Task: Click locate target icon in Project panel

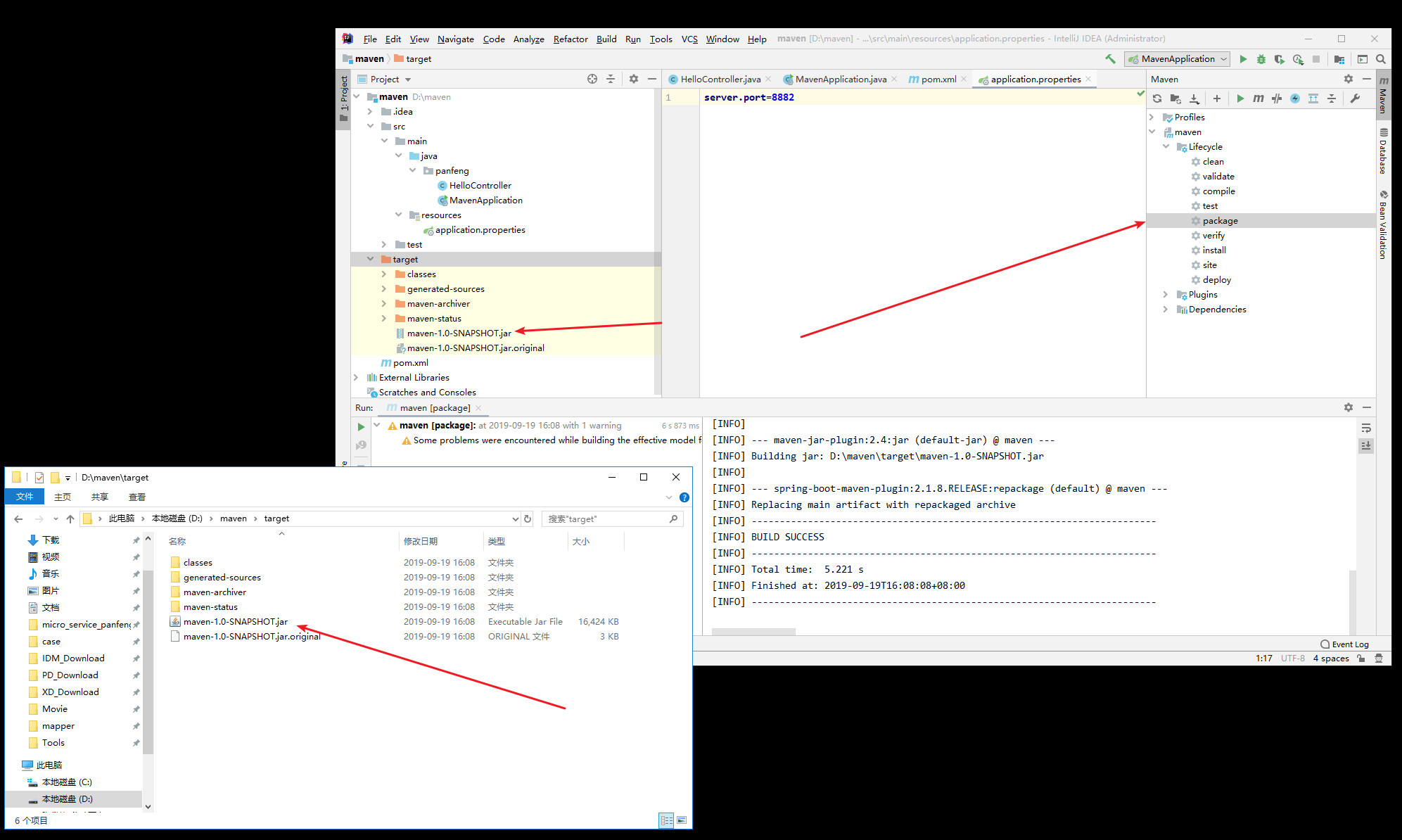Action: click(592, 79)
